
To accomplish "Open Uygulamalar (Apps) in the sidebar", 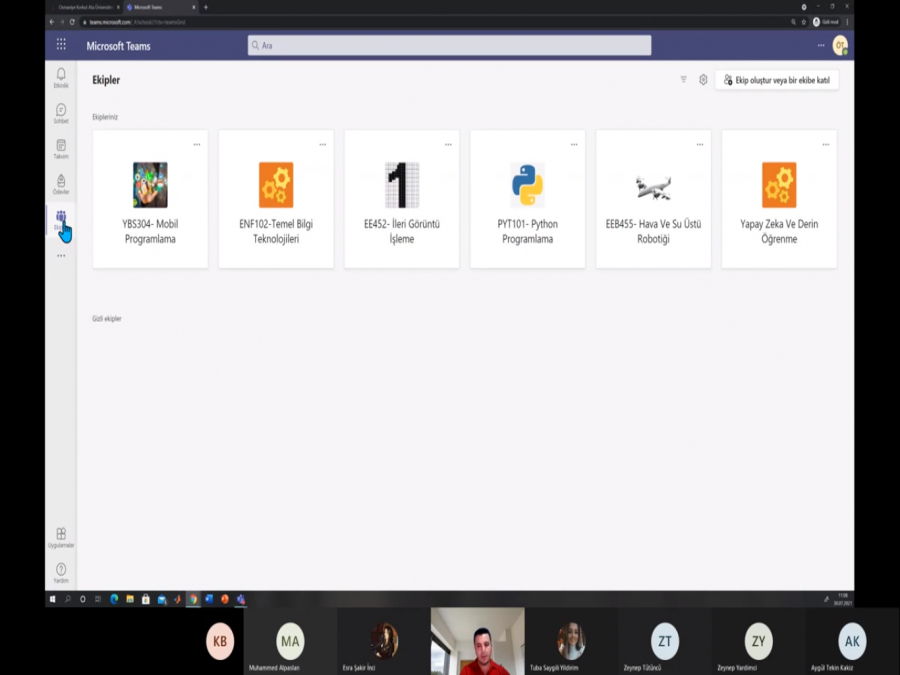I will 61,538.
